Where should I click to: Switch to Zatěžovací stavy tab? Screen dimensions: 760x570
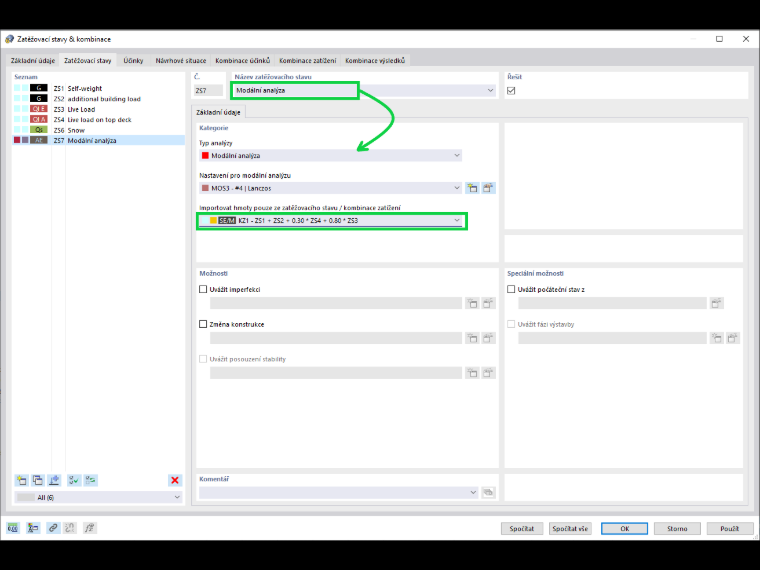[x=88, y=61]
